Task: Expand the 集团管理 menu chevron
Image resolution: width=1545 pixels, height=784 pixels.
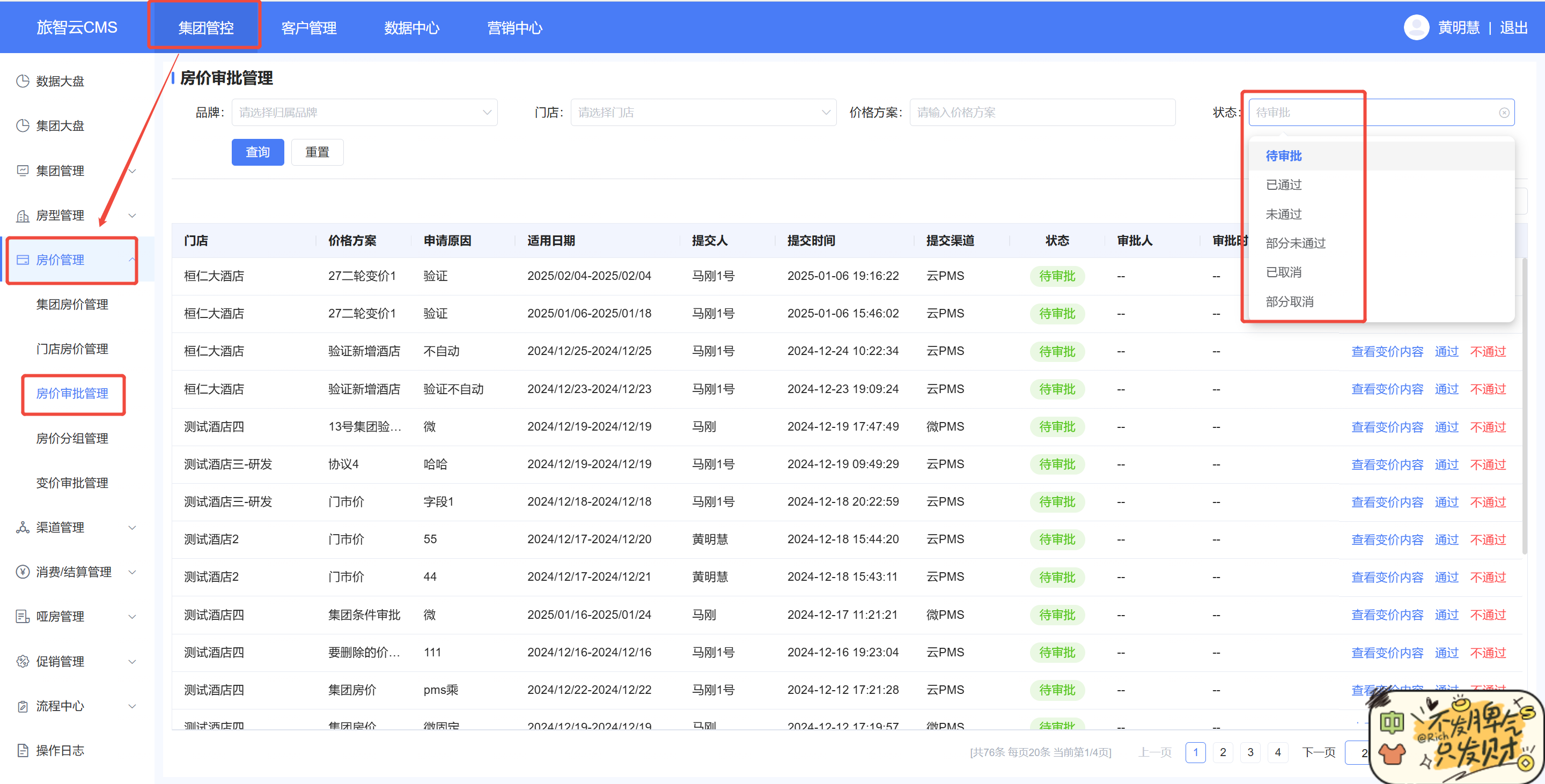Action: point(133,171)
